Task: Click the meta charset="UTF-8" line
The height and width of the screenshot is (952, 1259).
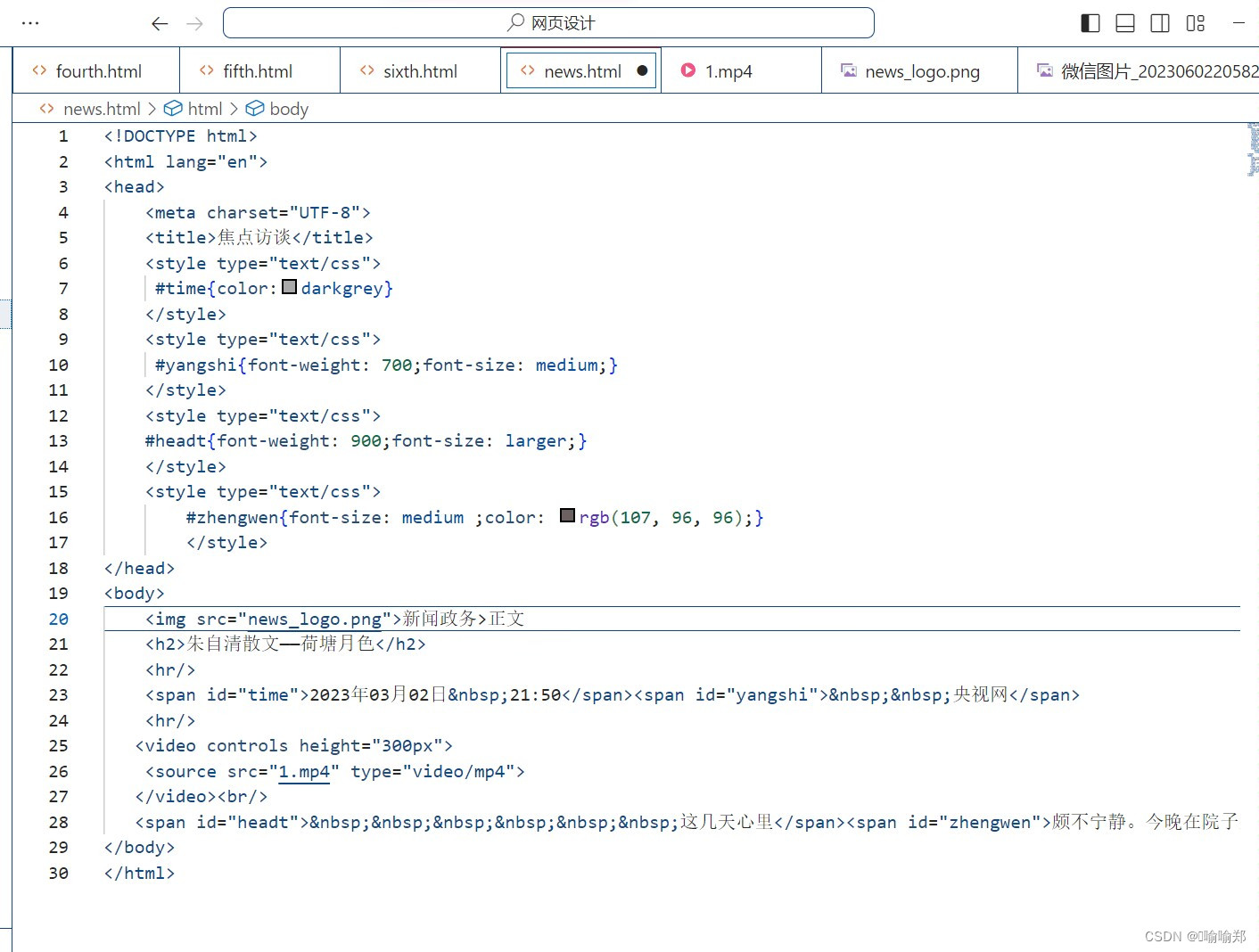Action: [x=258, y=213]
